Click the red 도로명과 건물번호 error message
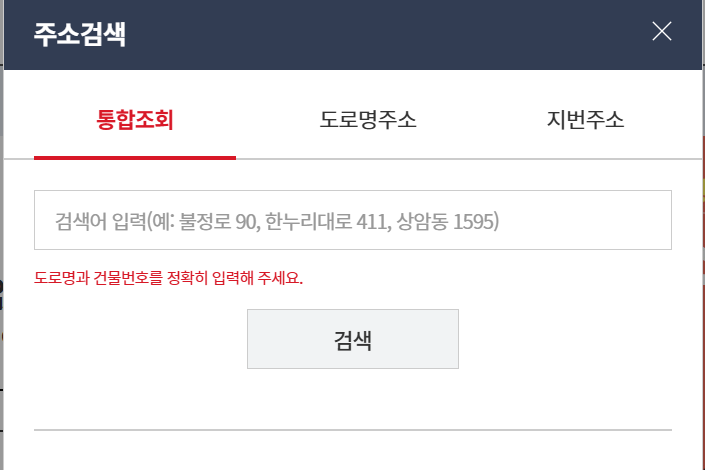This screenshot has height=470, width=705. (x=169, y=278)
